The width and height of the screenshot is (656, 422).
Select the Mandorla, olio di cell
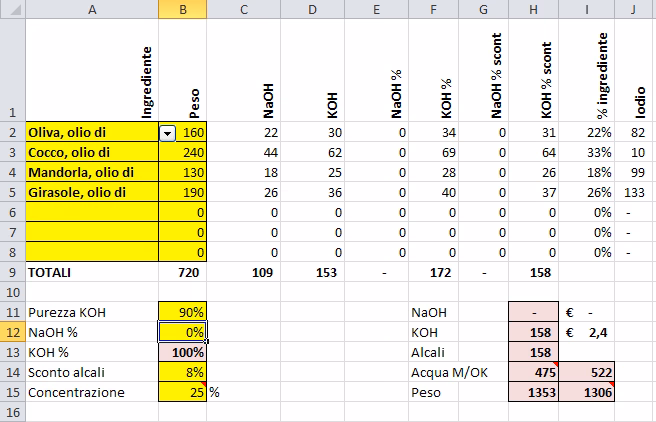(x=91, y=172)
